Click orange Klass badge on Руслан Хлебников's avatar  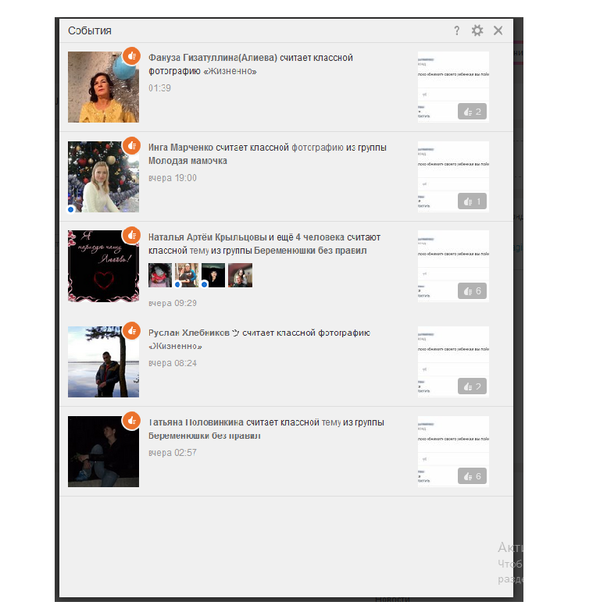131,329
